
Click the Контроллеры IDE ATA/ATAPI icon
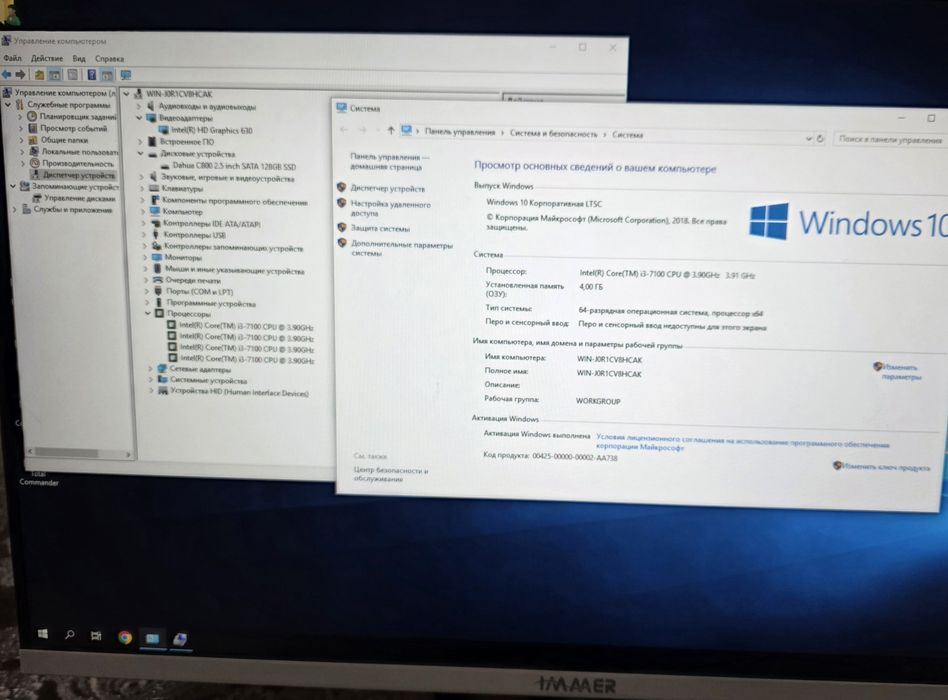pos(156,223)
